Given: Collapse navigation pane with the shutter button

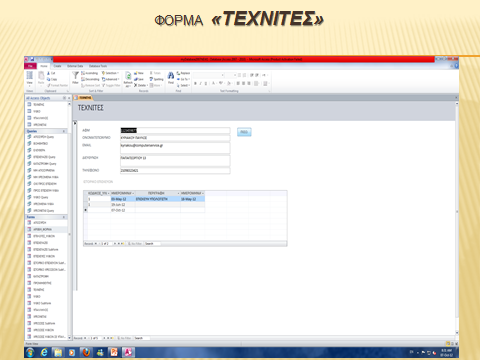Looking at the screenshot, I should (69, 98).
